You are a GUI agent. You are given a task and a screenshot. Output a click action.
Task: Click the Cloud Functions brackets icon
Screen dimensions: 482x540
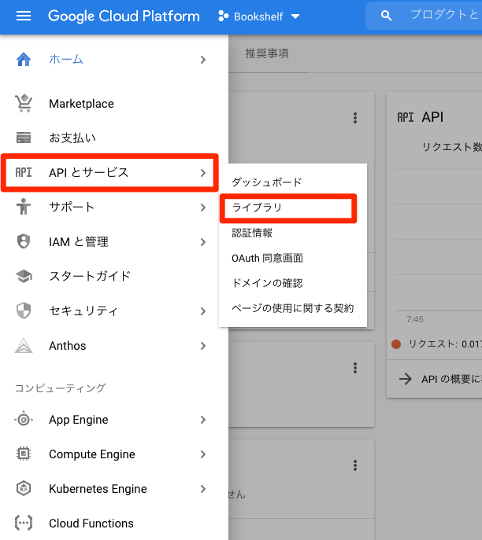23,523
